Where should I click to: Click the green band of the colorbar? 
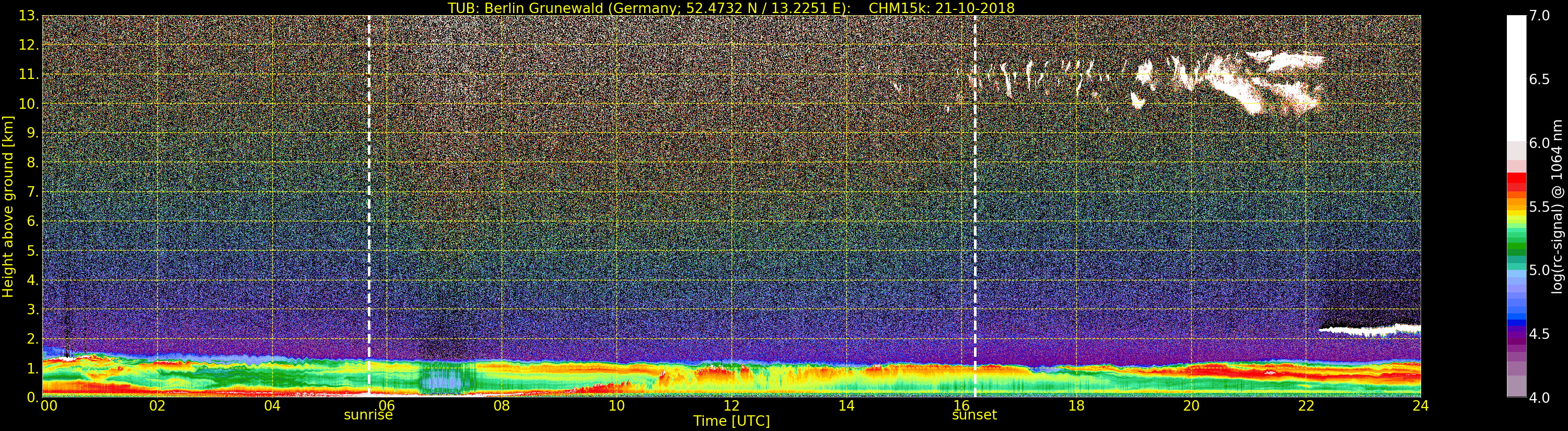click(x=1516, y=247)
